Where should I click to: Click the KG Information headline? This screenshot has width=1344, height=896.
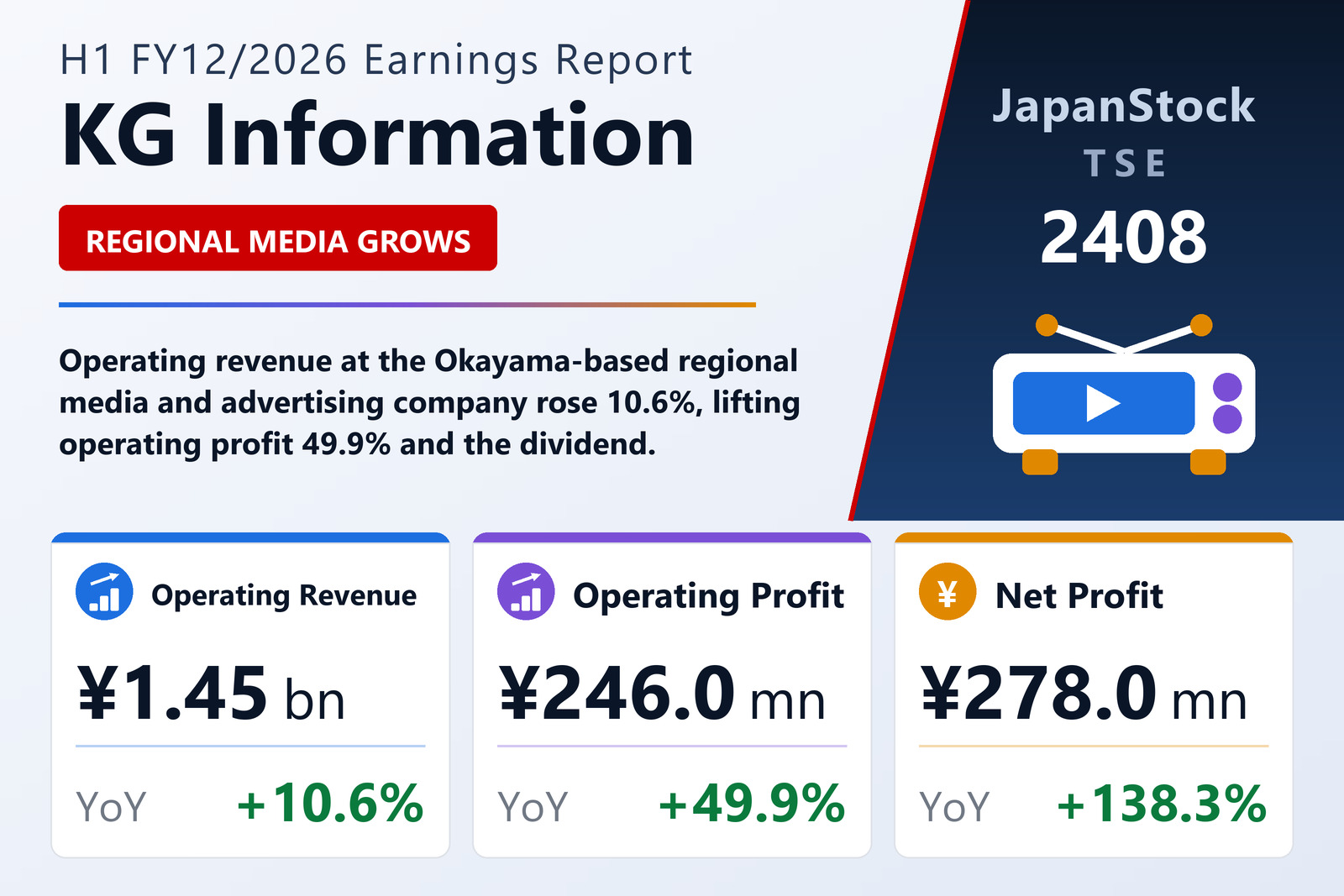pos(378,135)
